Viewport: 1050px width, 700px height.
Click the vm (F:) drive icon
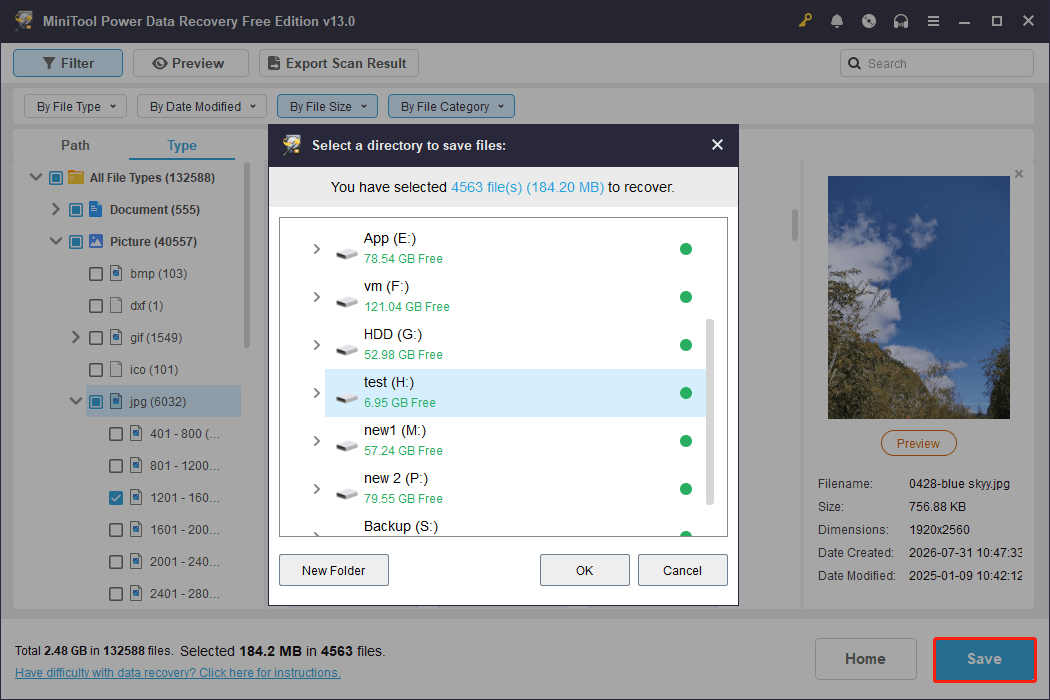coord(346,302)
